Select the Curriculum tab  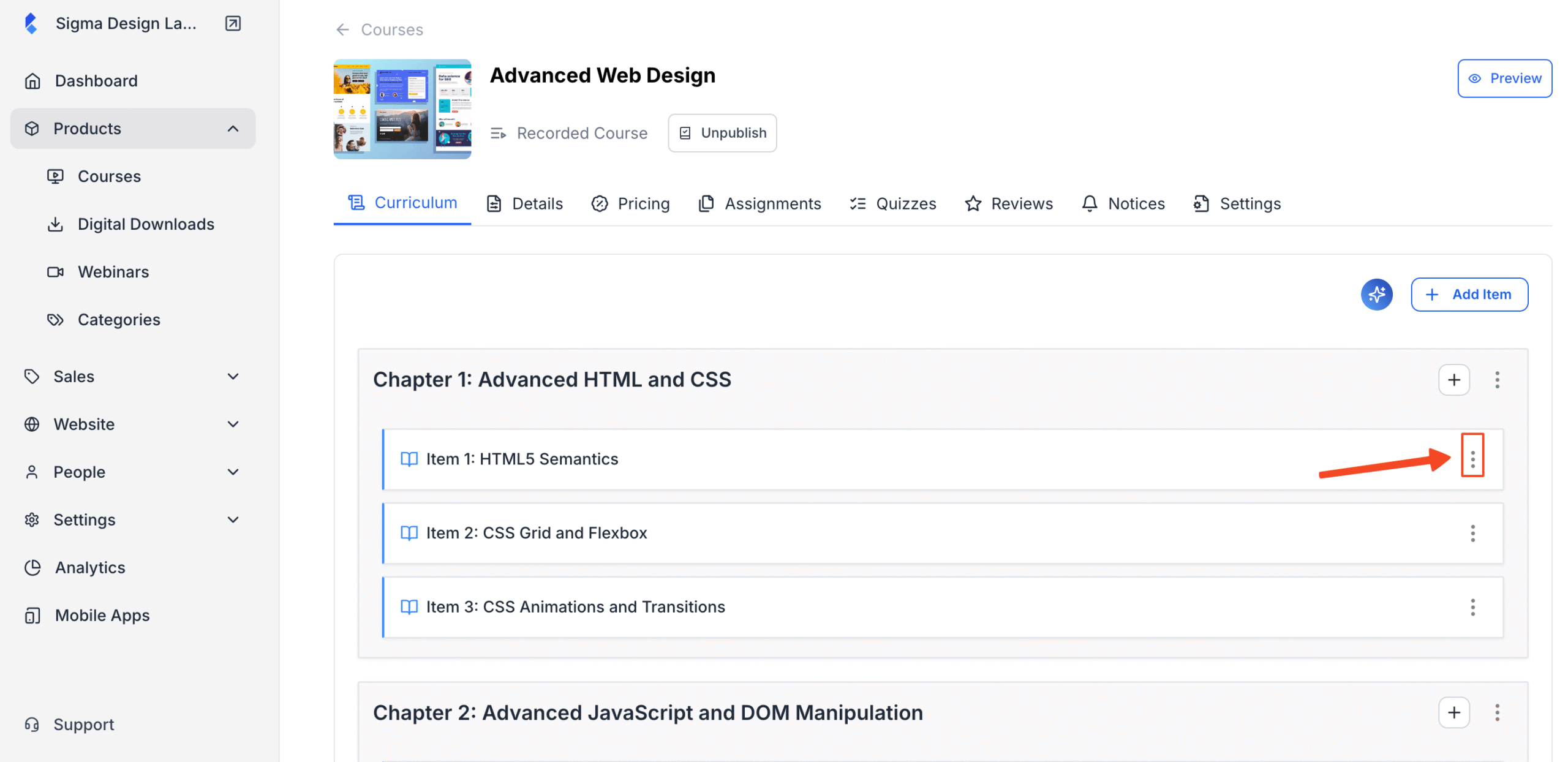tap(402, 203)
